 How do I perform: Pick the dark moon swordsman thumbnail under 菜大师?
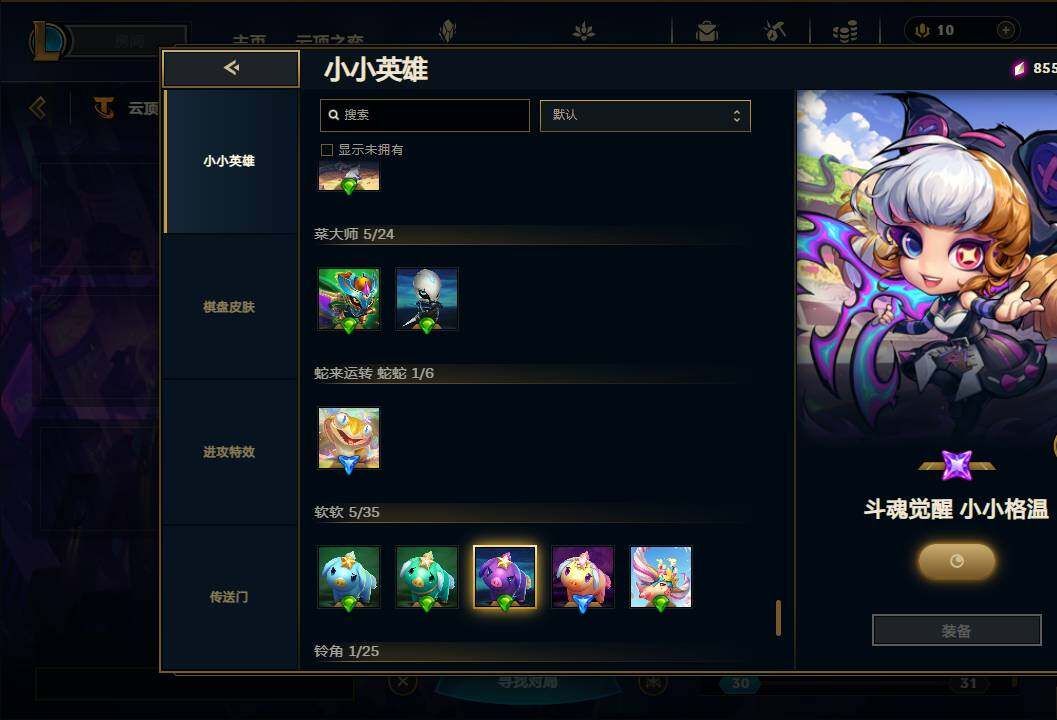(427, 299)
